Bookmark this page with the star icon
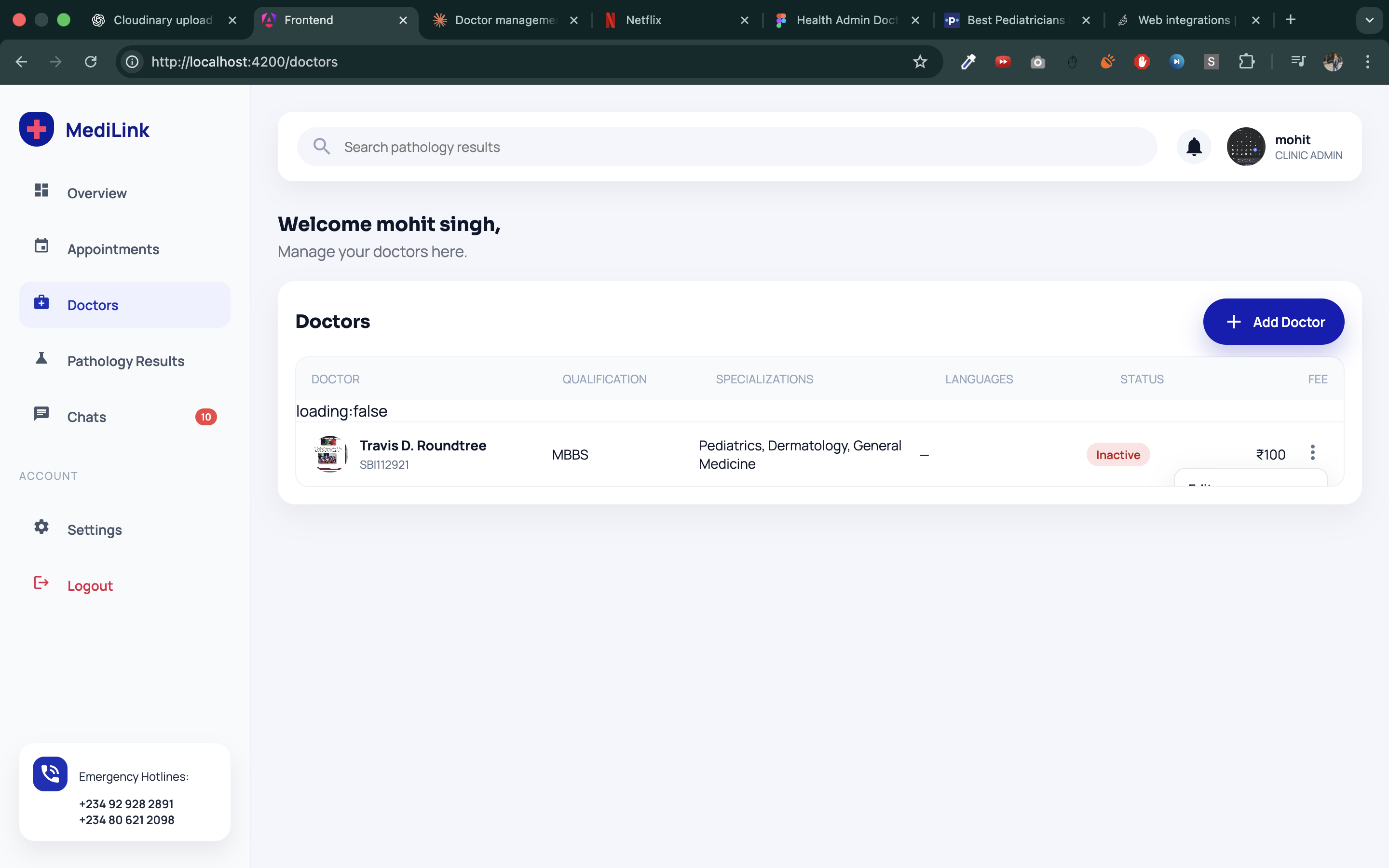This screenshot has width=1389, height=868. pos(920,62)
